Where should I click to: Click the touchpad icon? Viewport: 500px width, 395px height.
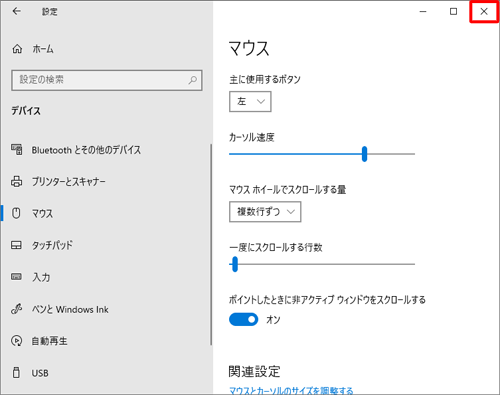[x=16, y=245]
